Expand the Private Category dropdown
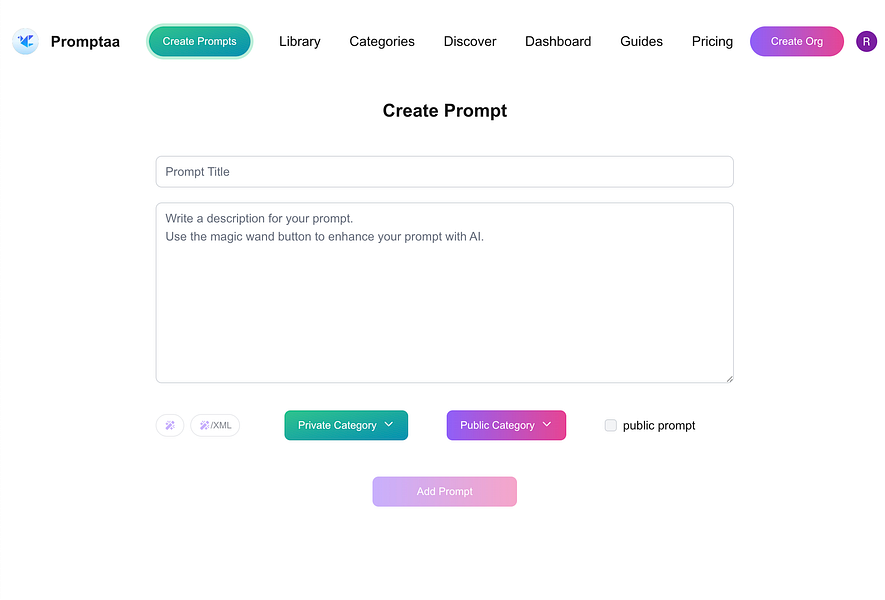 point(346,425)
